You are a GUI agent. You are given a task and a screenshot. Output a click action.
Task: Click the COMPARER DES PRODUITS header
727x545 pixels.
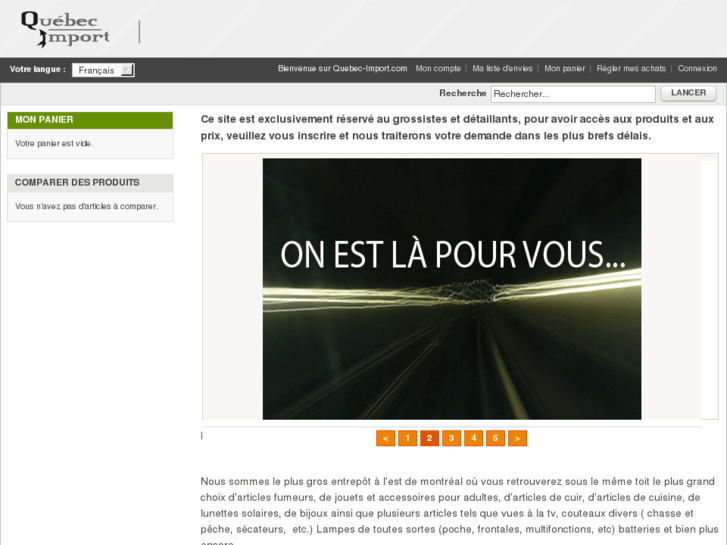click(90, 183)
